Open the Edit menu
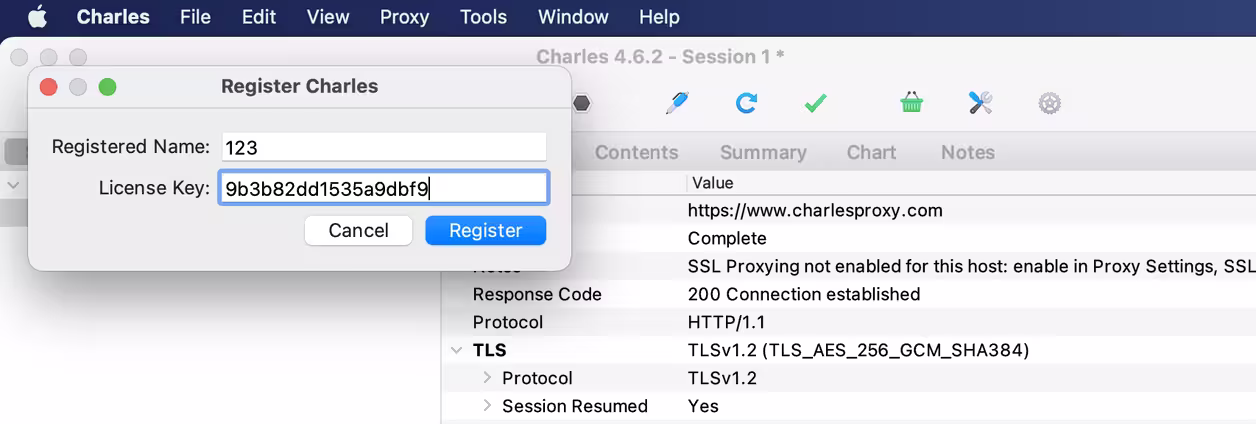 pos(259,17)
